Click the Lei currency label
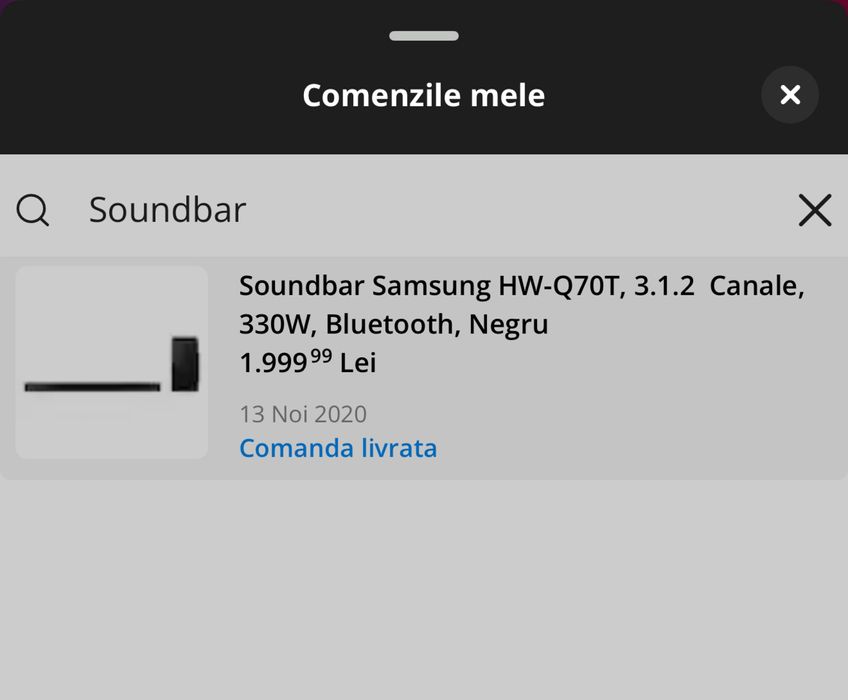This screenshot has width=848, height=700. [358, 362]
